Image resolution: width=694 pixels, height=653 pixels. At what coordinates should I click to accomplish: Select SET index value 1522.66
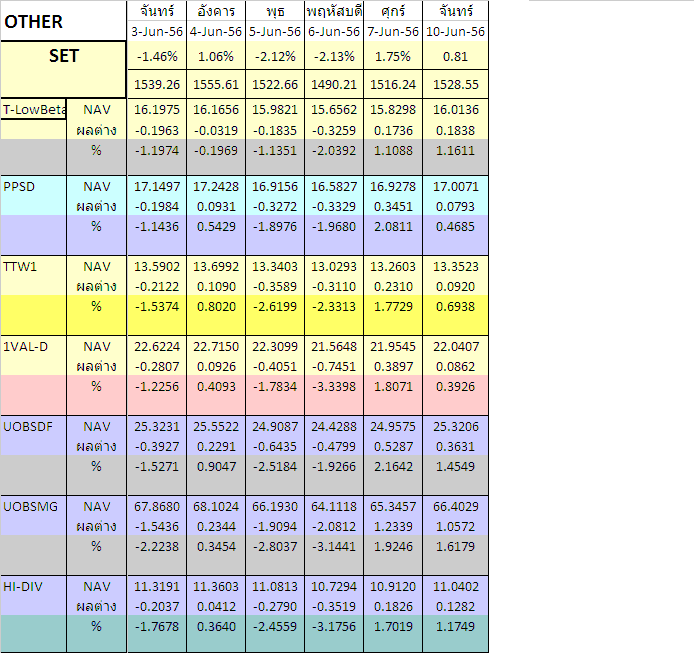coord(275,84)
